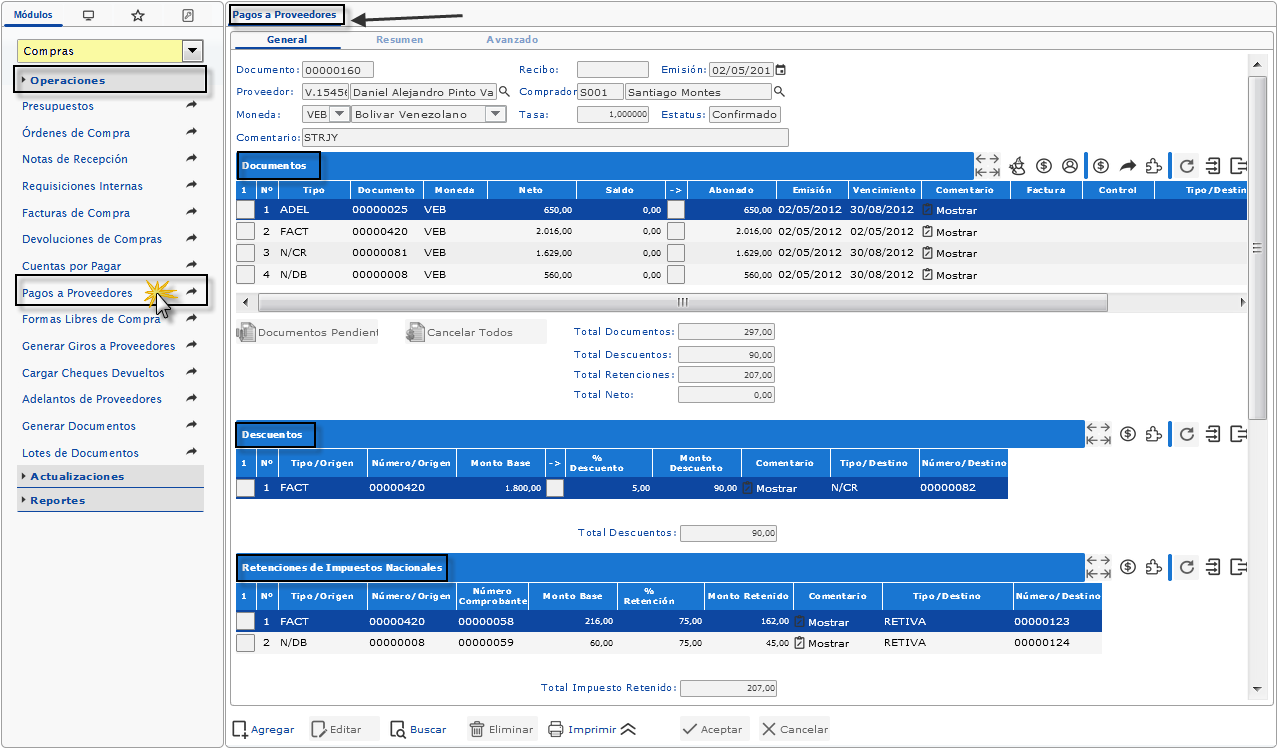Screen dimensions: 1279x750
Task: Switch to the Resumen tab
Action: coord(399,40)
